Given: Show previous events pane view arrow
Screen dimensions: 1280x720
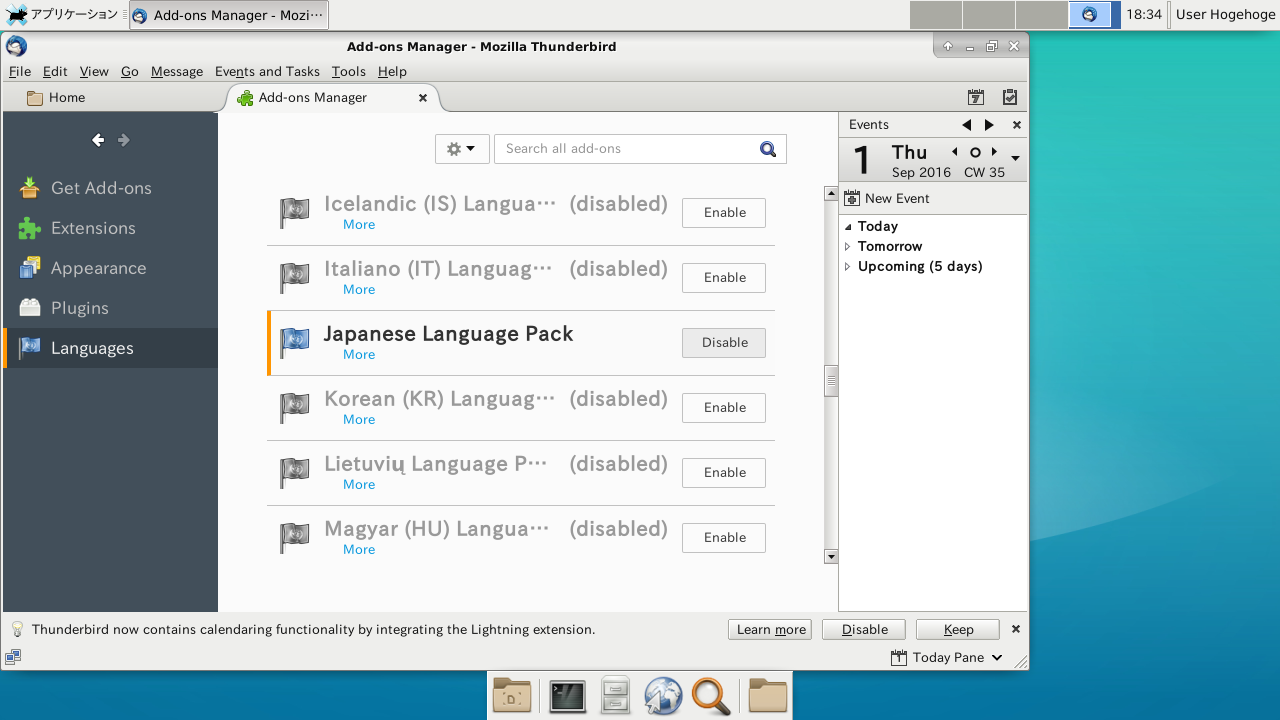Looking at the screenshot, I should pyautogui.click(x=967, y=125).
